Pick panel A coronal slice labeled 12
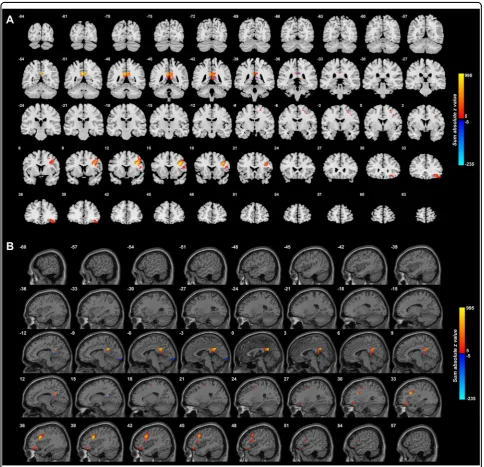Image resolution: width=484 pixels, height=467 pixels. pos(126,167)
